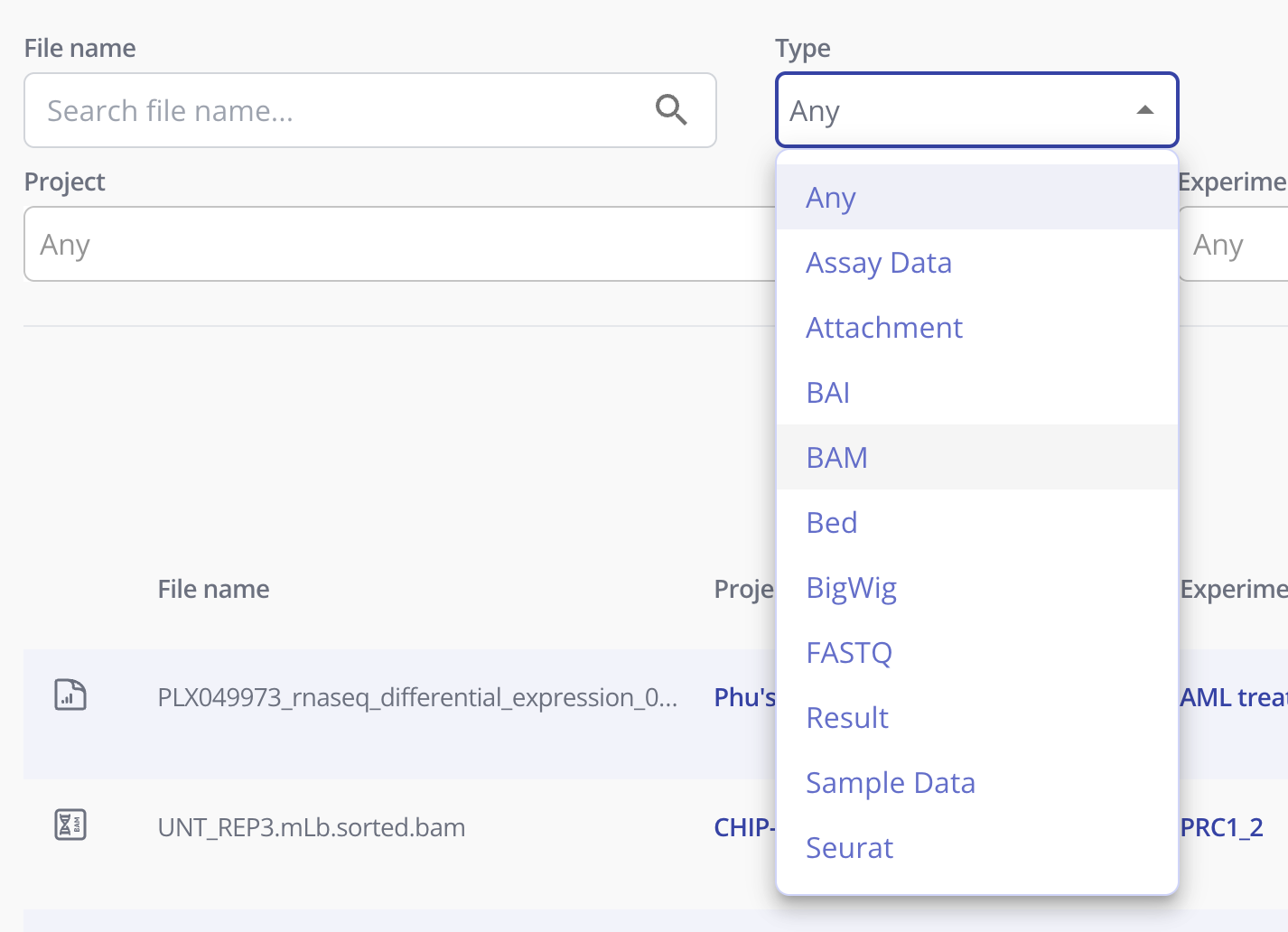Click the assay data icon beside PLX049973 file
The image size is (1288, 932).
(70, 695)
